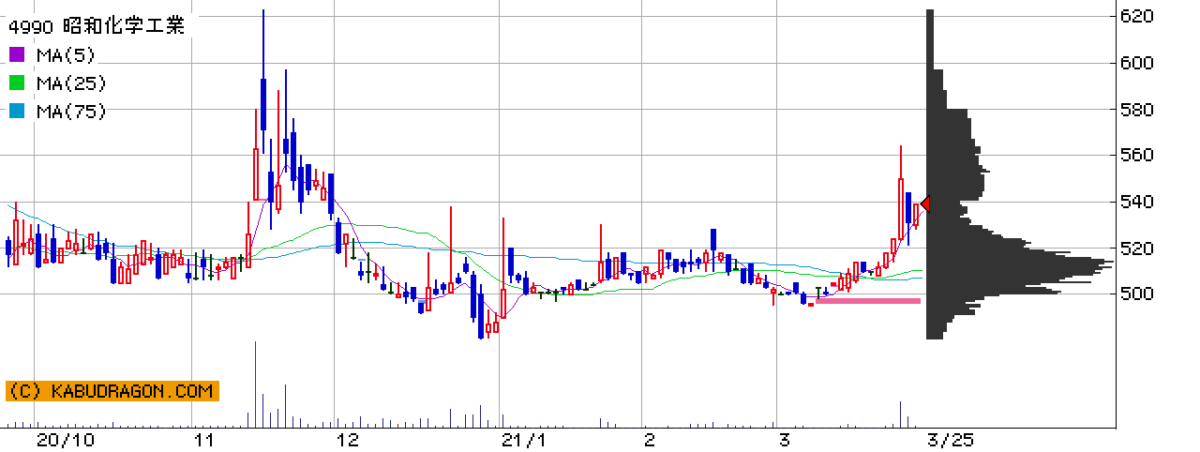Click the purple MA(5) legend swatch
The image size is (1200, 452).
click(x=16, y=55)
